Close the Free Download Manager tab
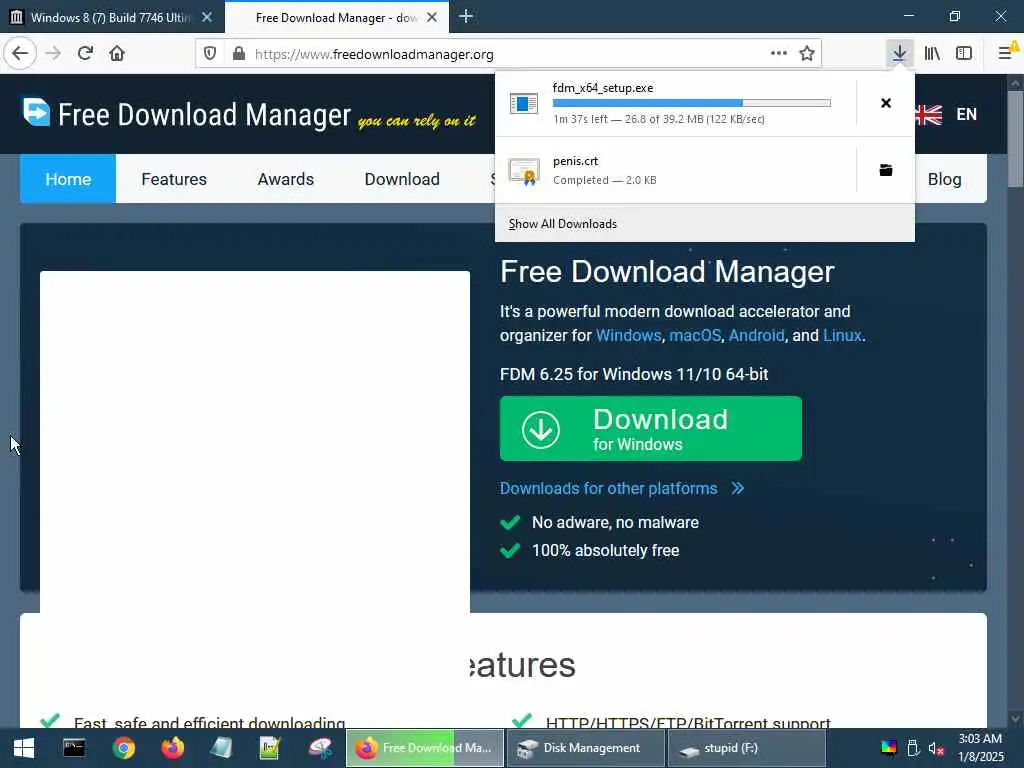1024x768 pixels. click(x=432, y=18)
